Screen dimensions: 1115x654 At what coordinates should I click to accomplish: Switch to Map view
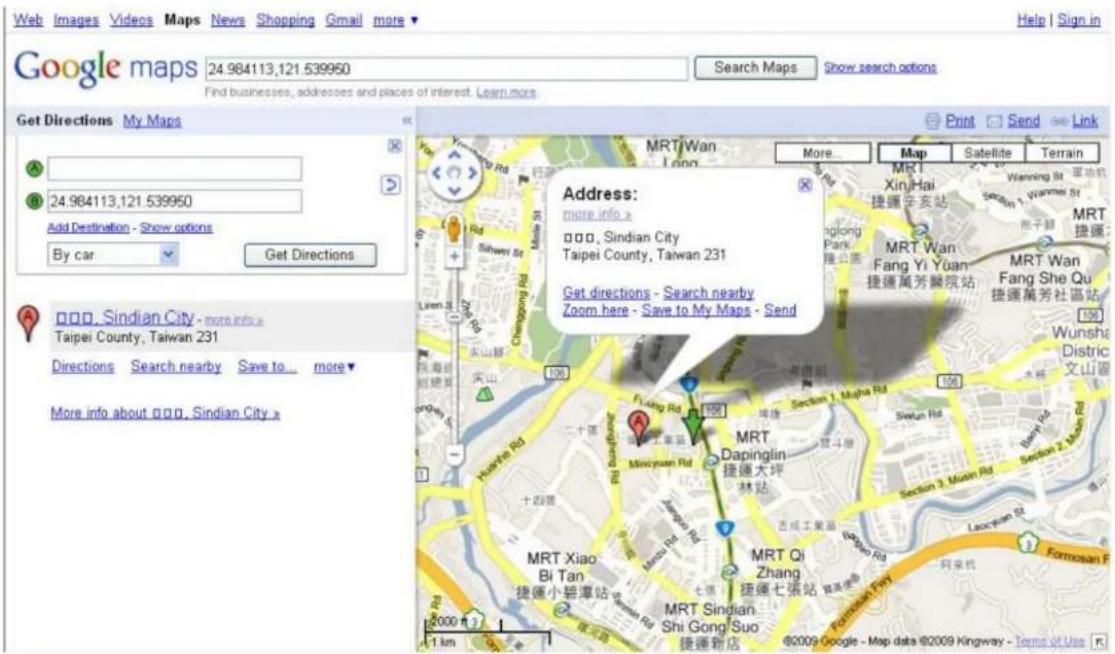(x=914, y=153)
